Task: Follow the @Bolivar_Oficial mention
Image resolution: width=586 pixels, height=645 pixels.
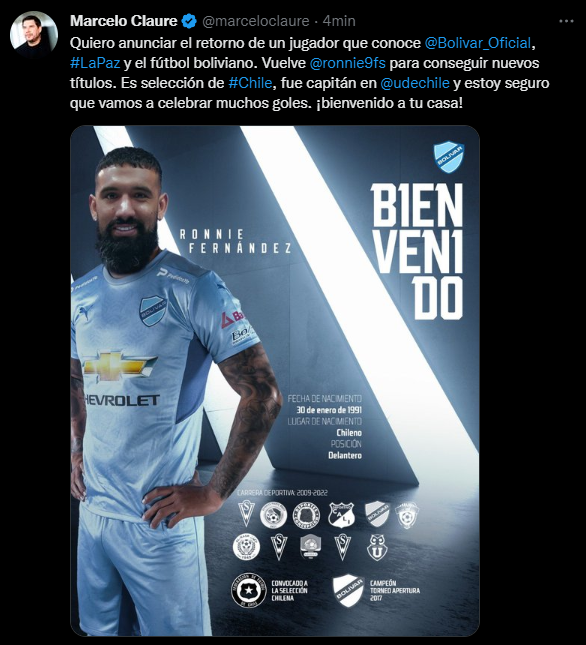Action: tap(478, 43)
